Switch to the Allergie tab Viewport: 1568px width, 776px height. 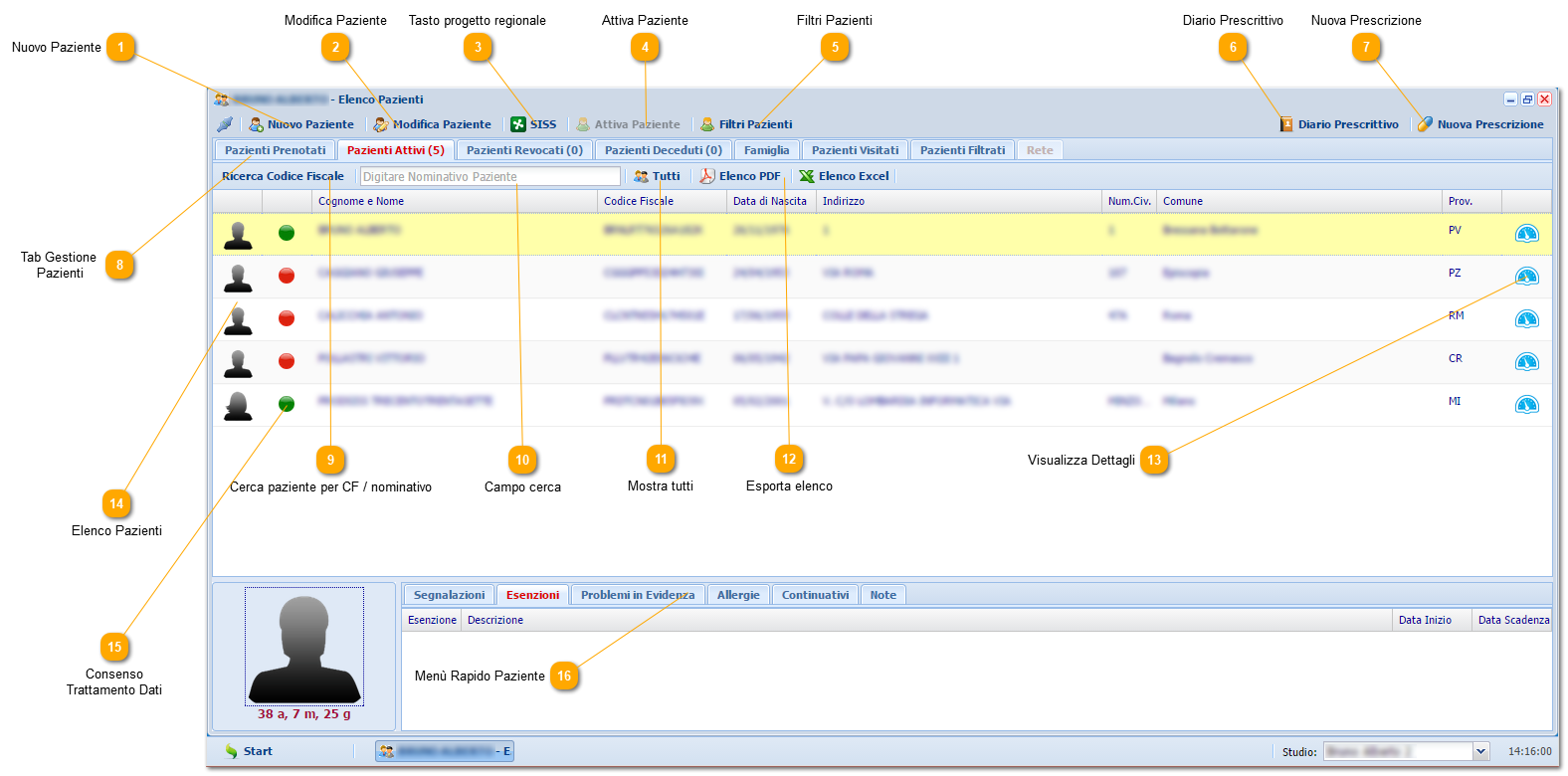coord(738,595)
